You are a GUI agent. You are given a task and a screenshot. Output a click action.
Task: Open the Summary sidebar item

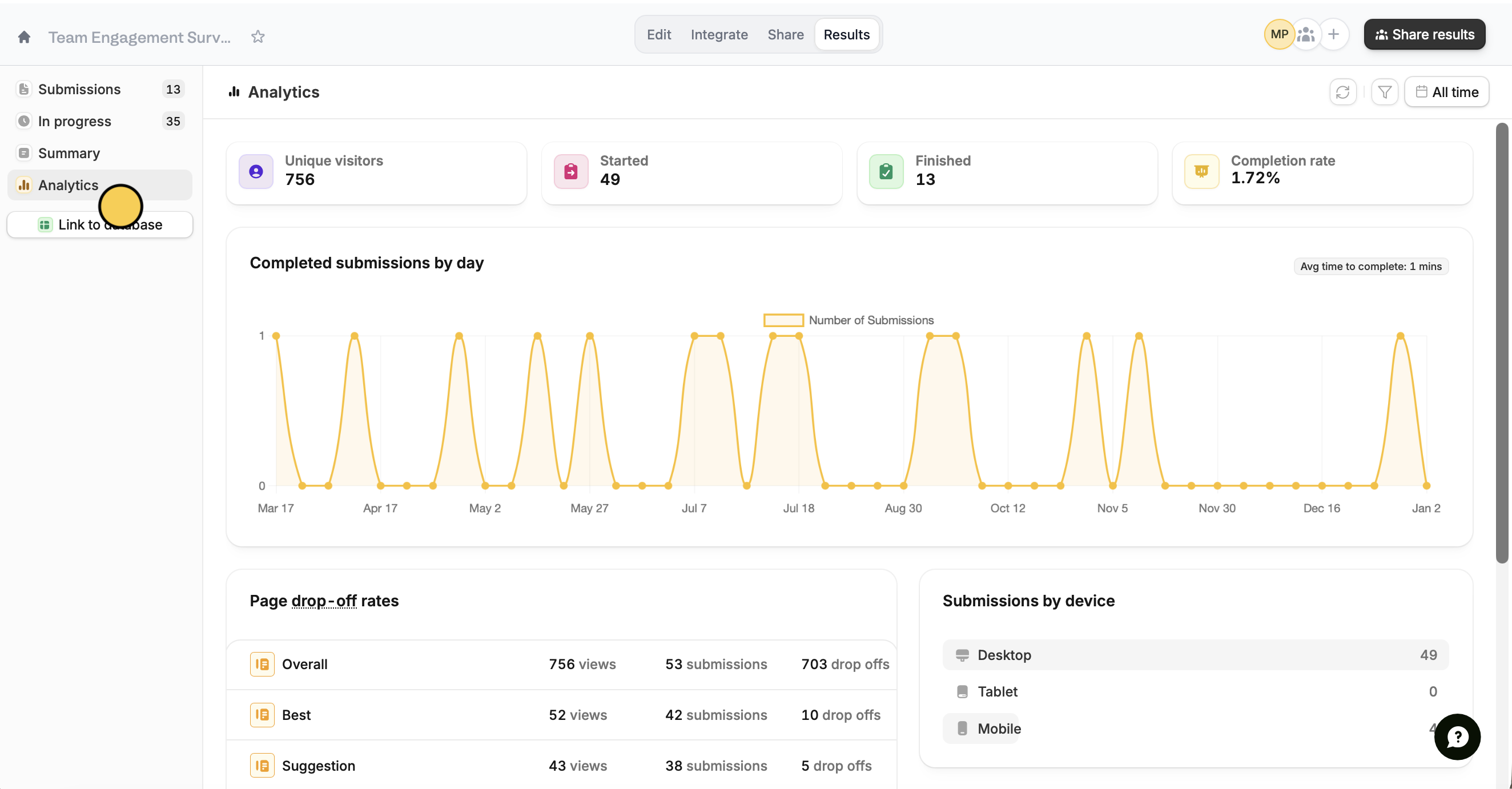pos(69,153)
